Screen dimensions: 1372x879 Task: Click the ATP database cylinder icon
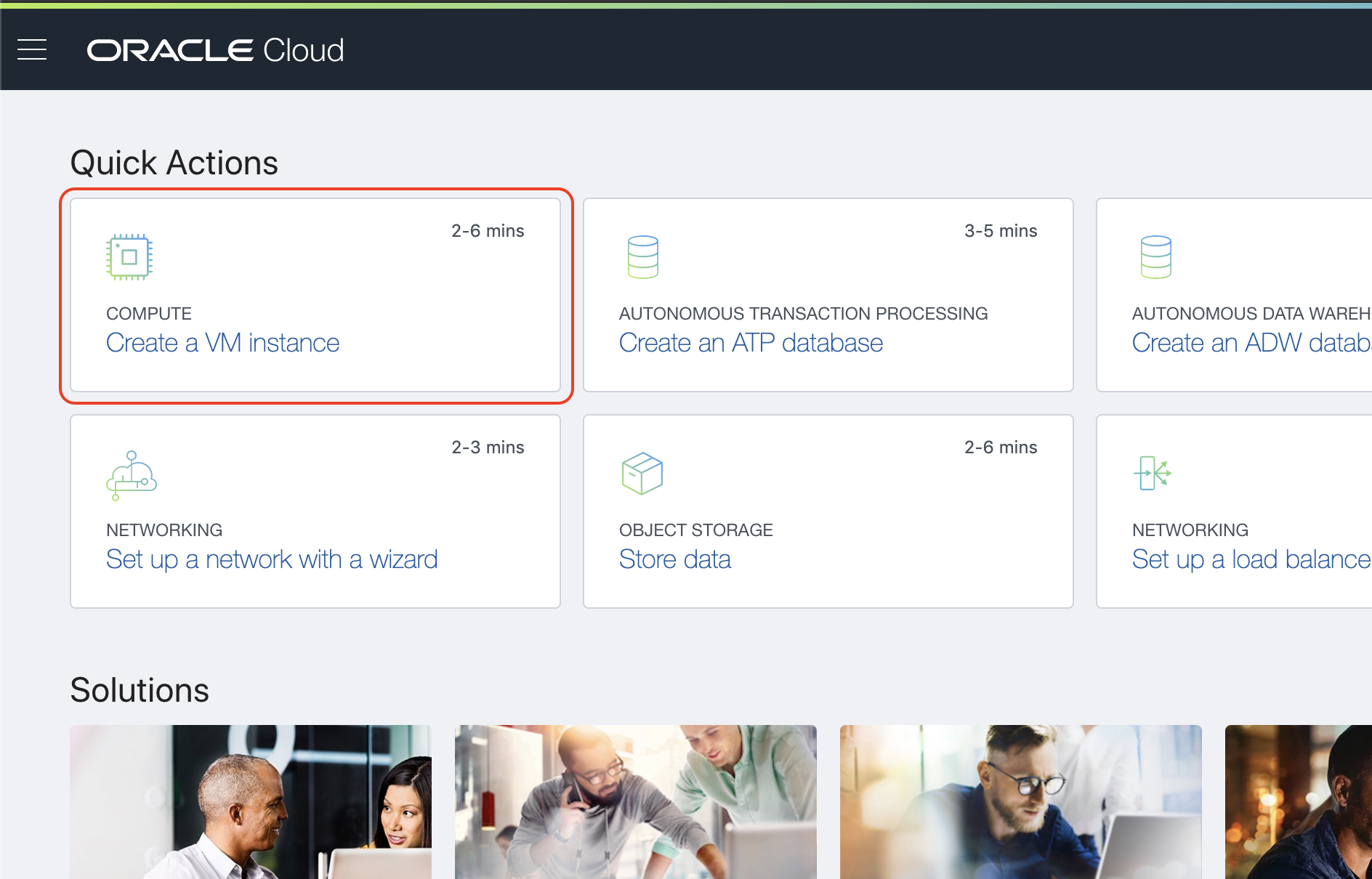coord(643,257)
